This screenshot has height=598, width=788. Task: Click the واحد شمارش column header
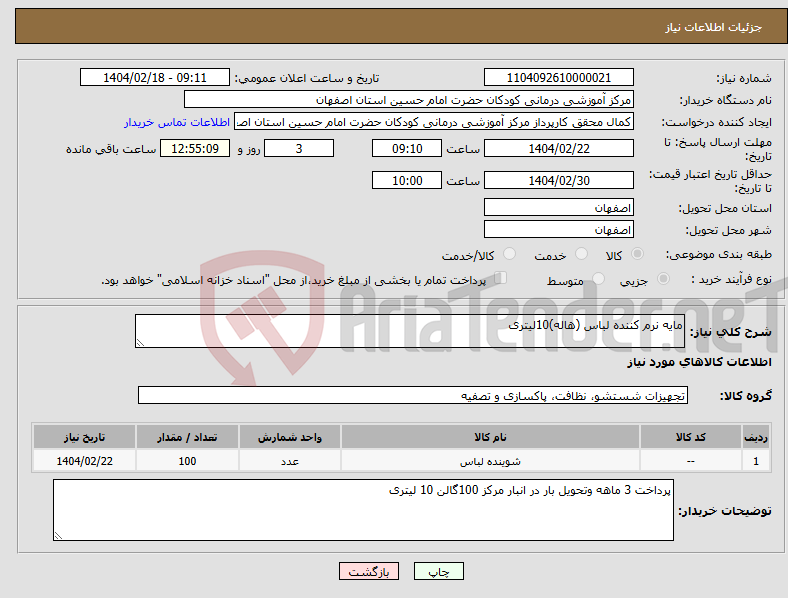pyautogui.click(x=290, y=437)
